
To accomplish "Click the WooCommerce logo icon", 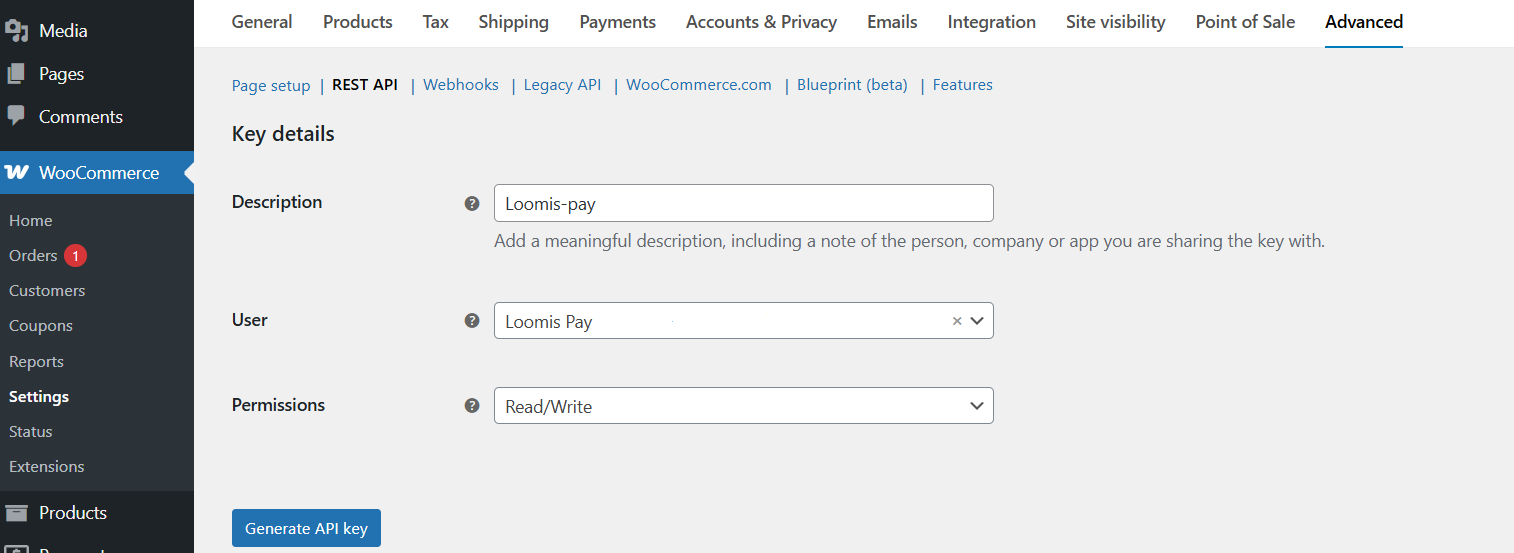I will 17,172.
